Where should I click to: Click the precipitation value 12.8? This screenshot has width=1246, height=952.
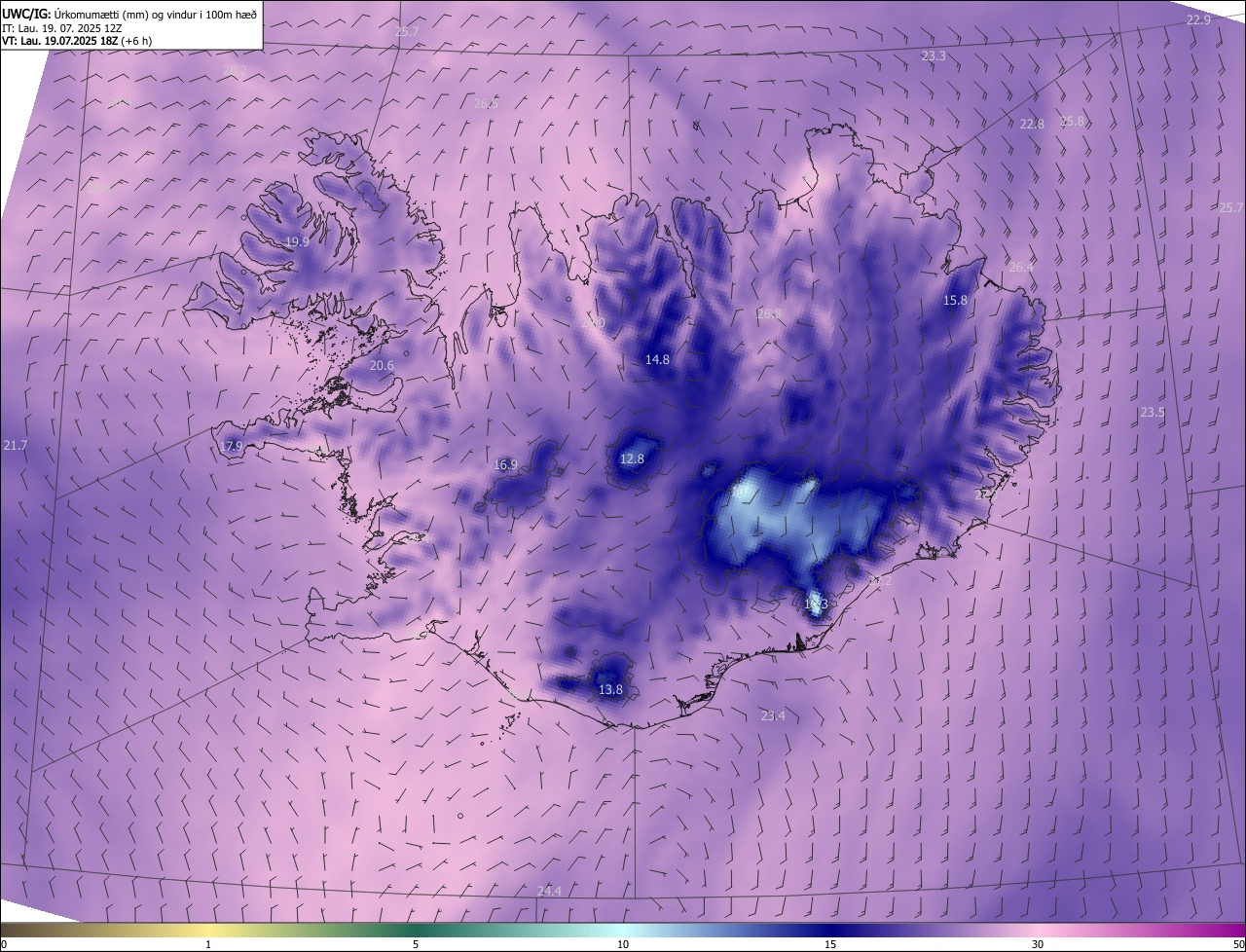point(632,458)
